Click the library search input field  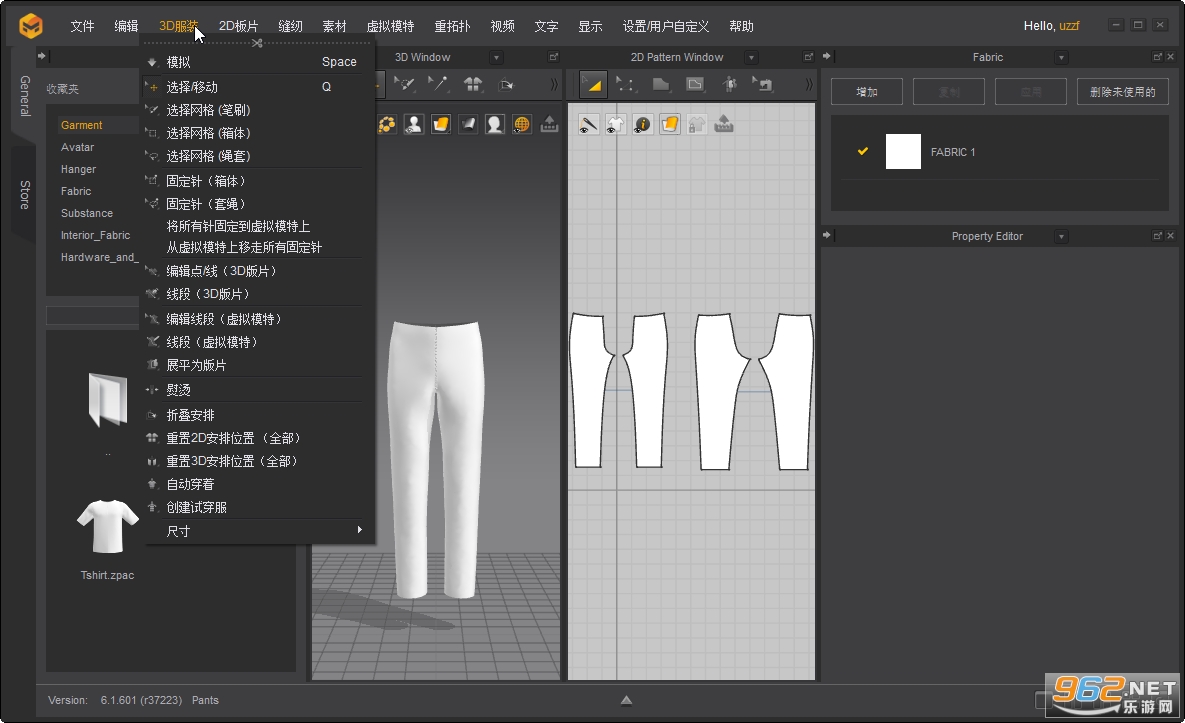coord(93,315)
